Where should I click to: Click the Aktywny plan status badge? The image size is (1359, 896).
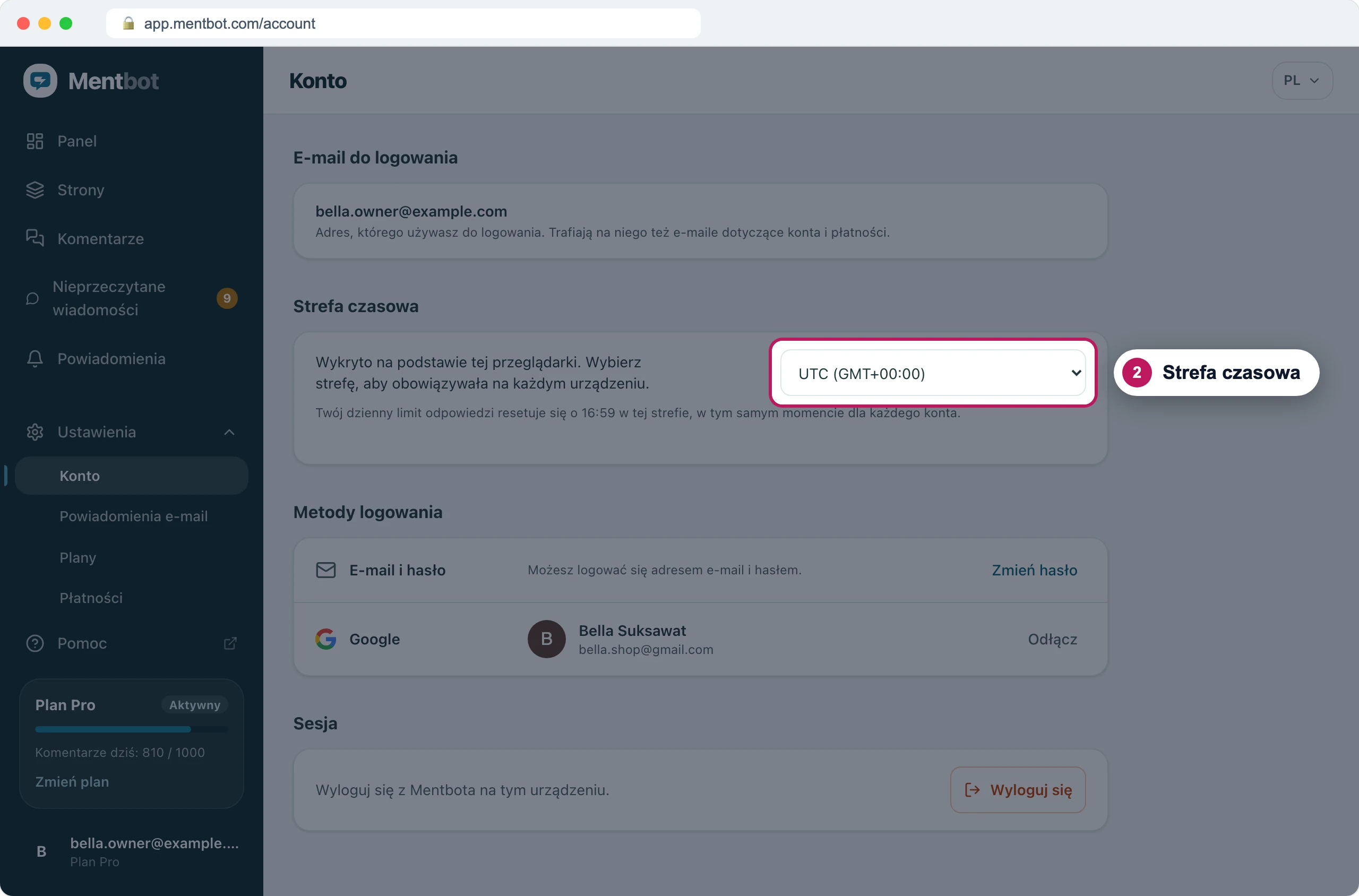pyautogui.click(x=194, y=704)
